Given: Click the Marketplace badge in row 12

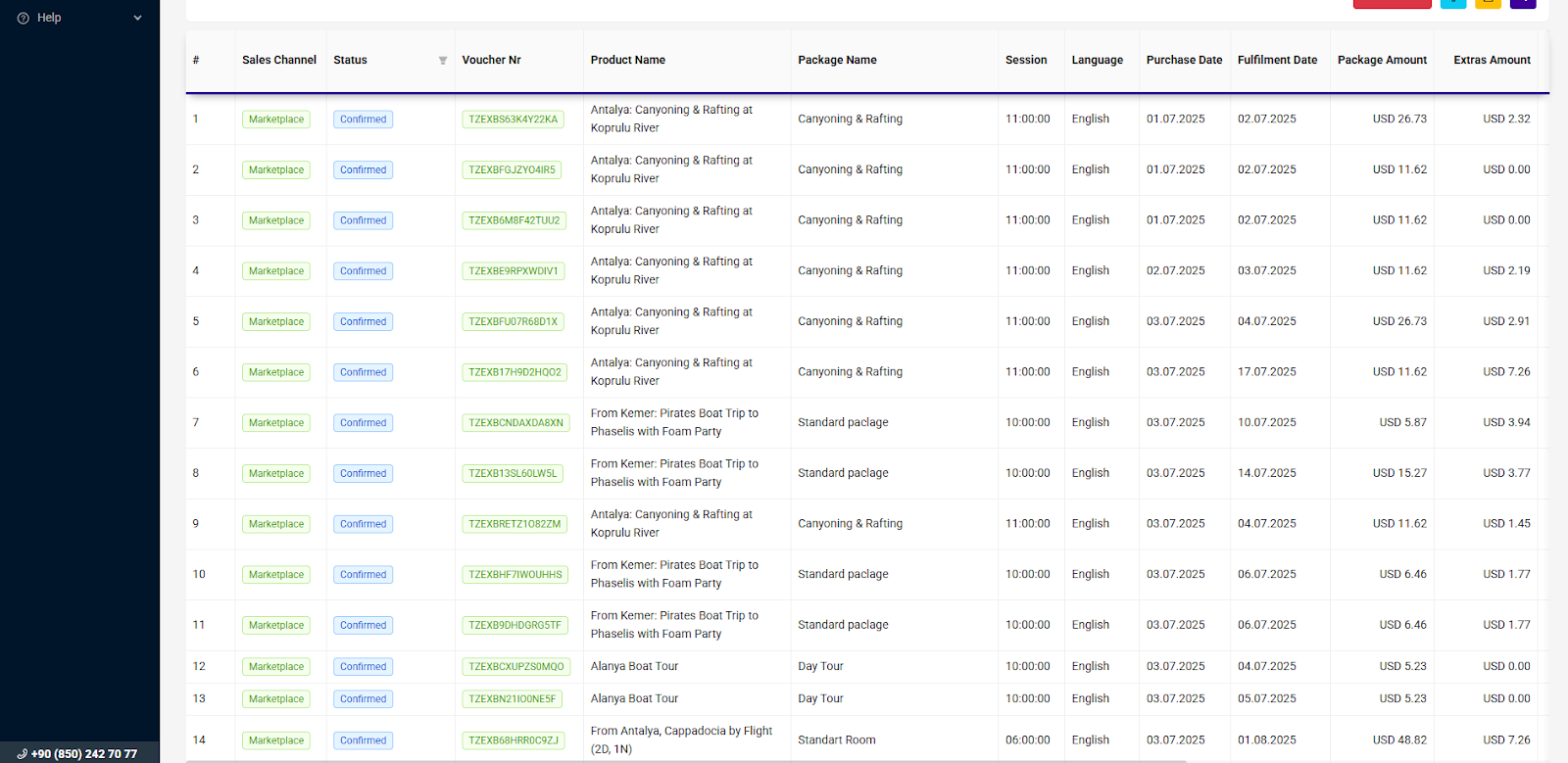Looking at the screenshot, I should click(276, 667).
